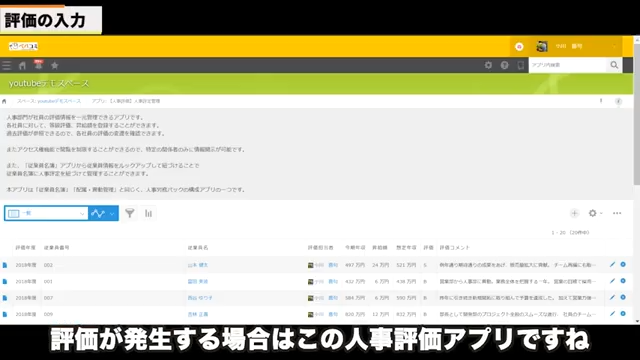Open notifications bell with red badge
The width and height of the screenshot is (640, 360).
click(x=38, y=64)
